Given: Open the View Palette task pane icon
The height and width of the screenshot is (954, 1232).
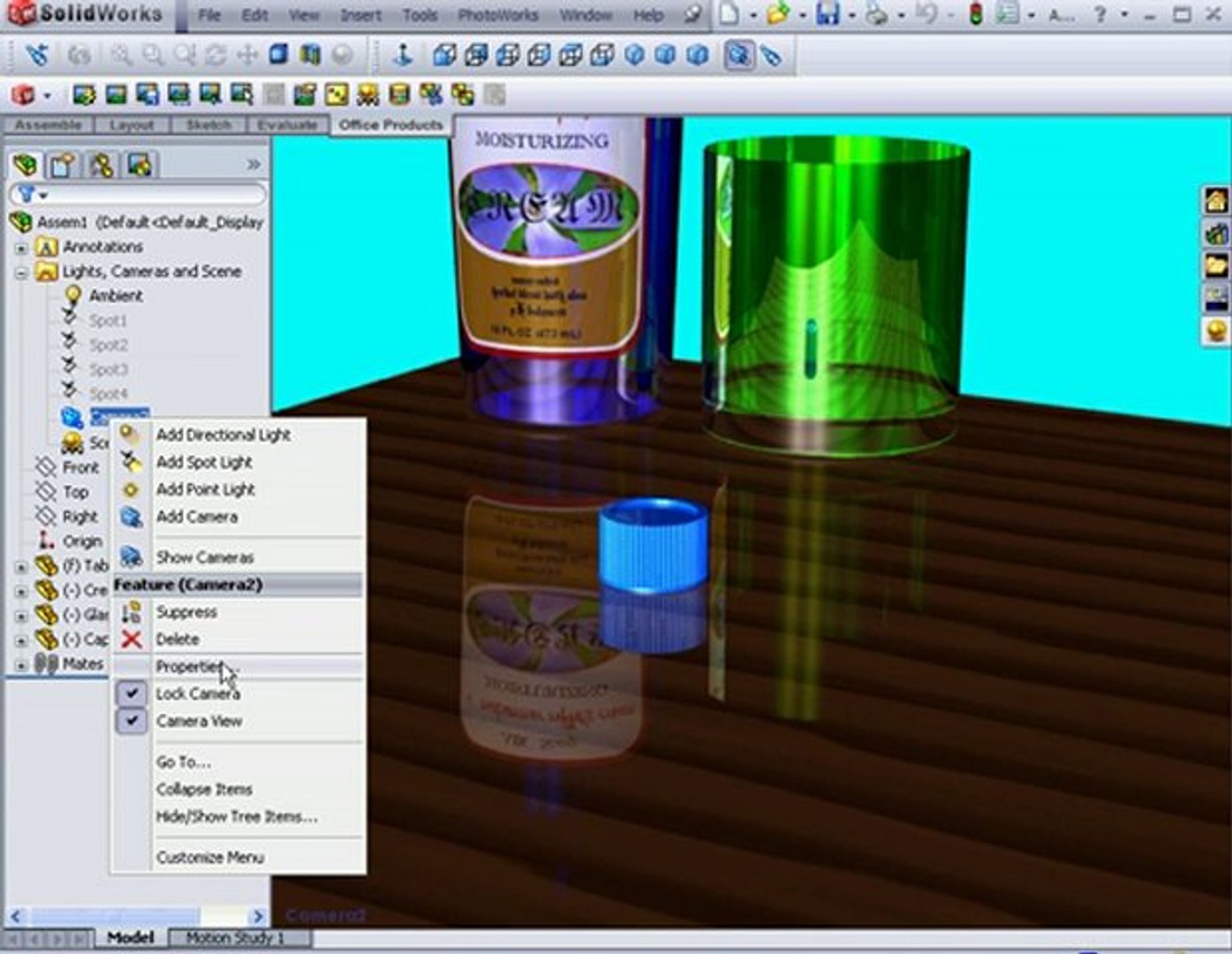Looking at the screenshot, I should (x=1217, y=298).
